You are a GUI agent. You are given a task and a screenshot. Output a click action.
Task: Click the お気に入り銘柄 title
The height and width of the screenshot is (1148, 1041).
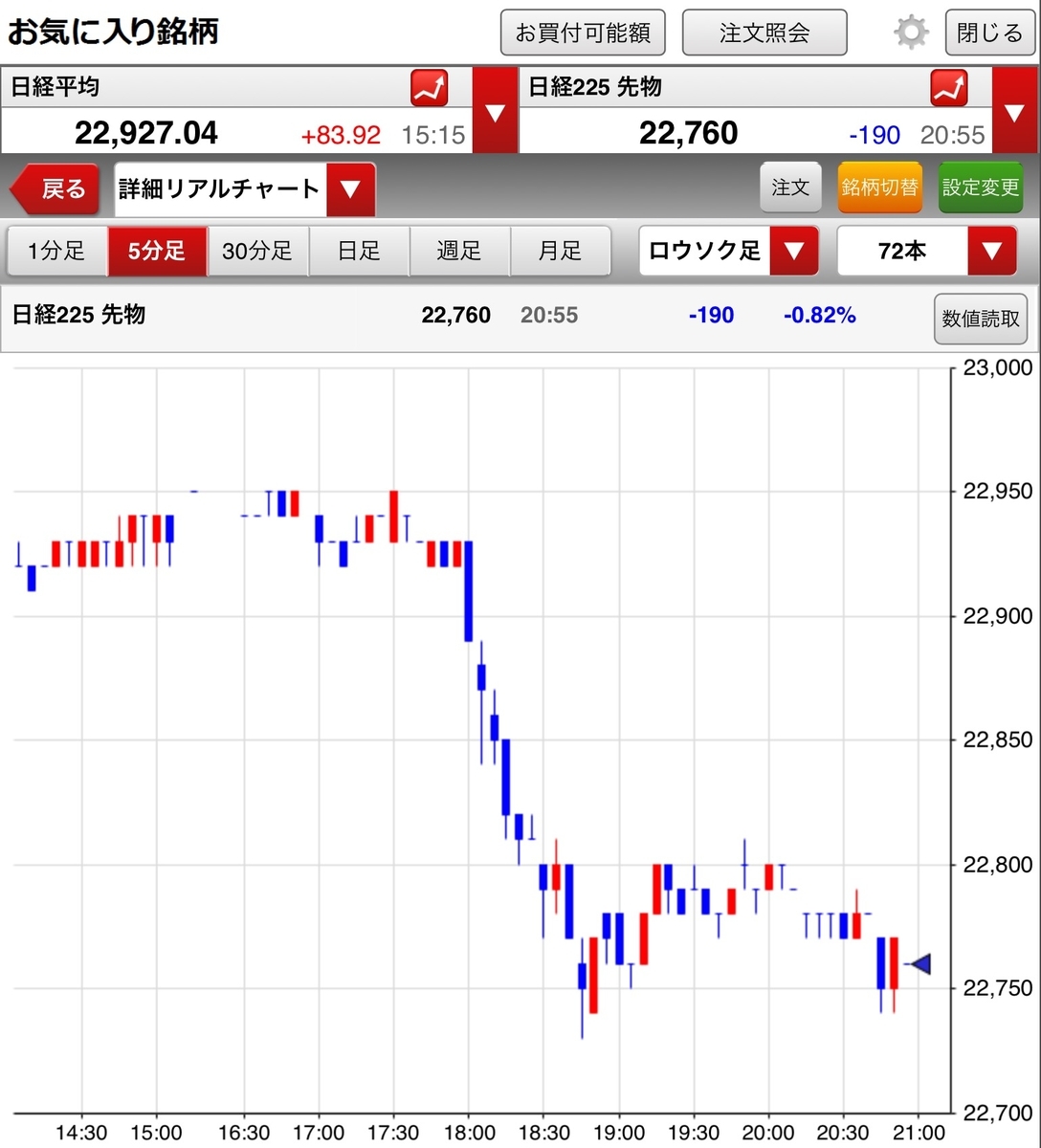point(113,32)
